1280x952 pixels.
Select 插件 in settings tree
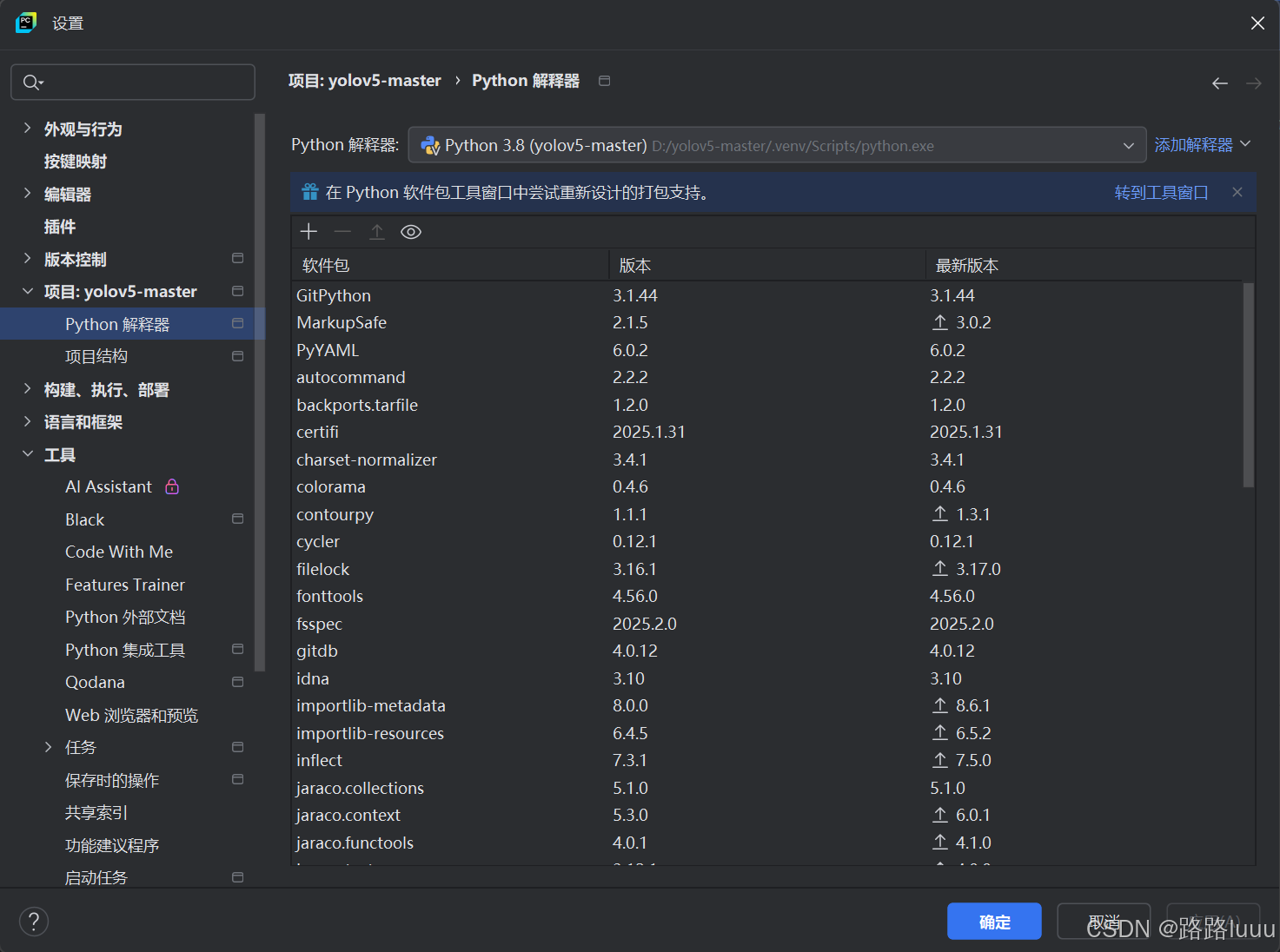click(x=60, y=227)
